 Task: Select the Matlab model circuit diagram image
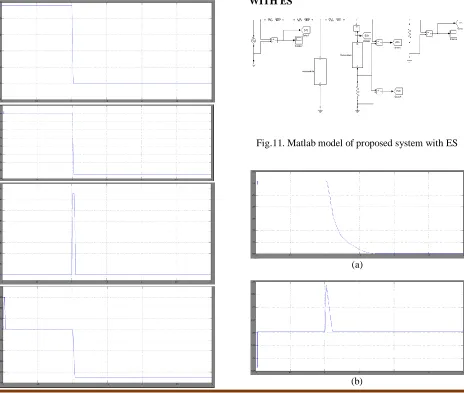357,66
